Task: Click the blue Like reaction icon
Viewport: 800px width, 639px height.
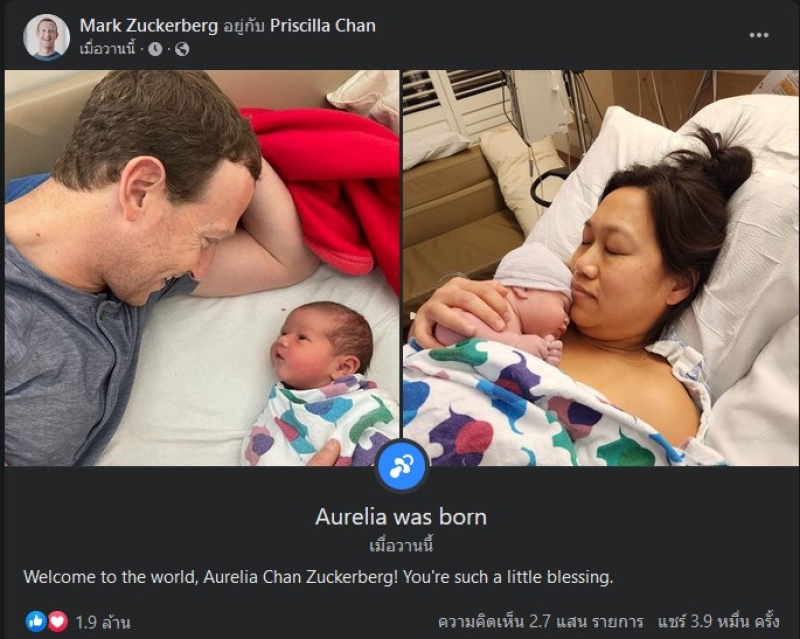Action: click(x=36, y=621)
